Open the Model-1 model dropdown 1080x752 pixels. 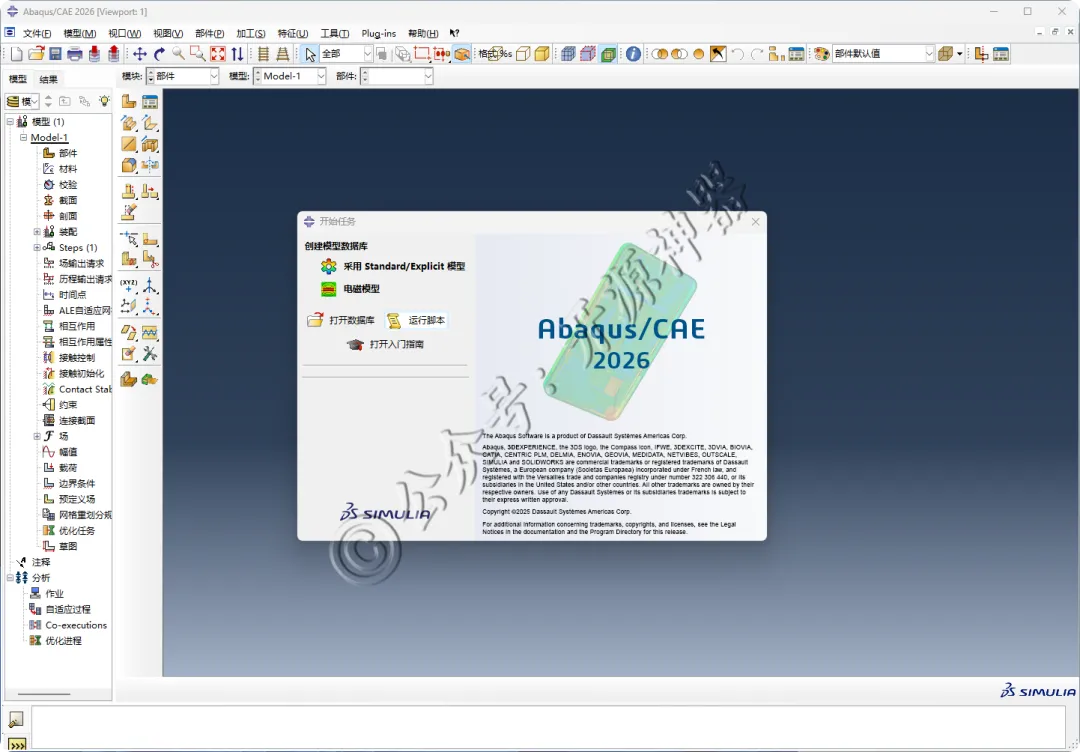[290, 76]
